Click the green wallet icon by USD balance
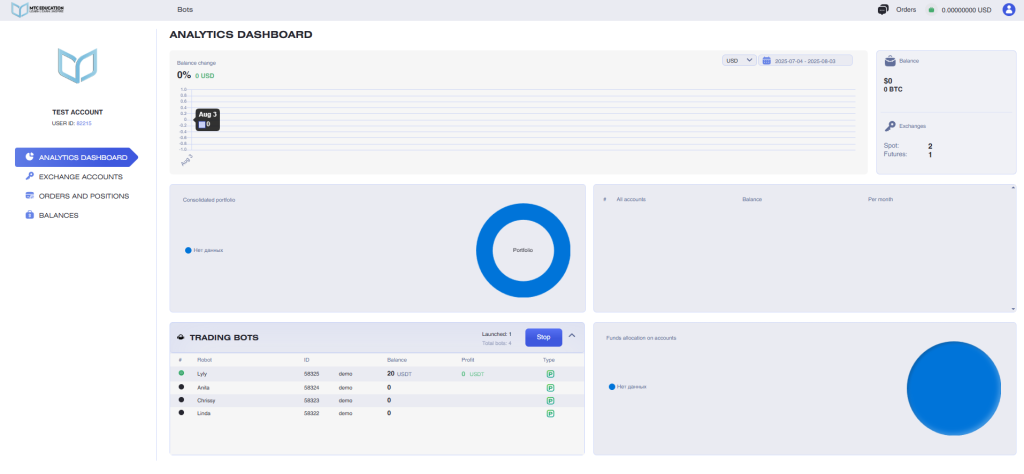This screenshot has height=474, width=1024. [931, 10]
